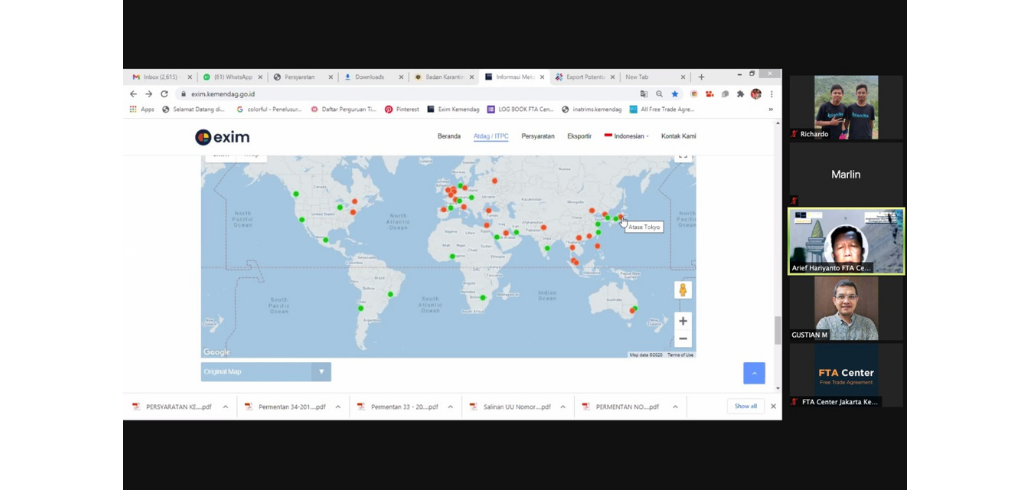This screenshot has width=1030, height=490.
Task: Open the Kontak Kami link
Action: click(x=678, y=136)
